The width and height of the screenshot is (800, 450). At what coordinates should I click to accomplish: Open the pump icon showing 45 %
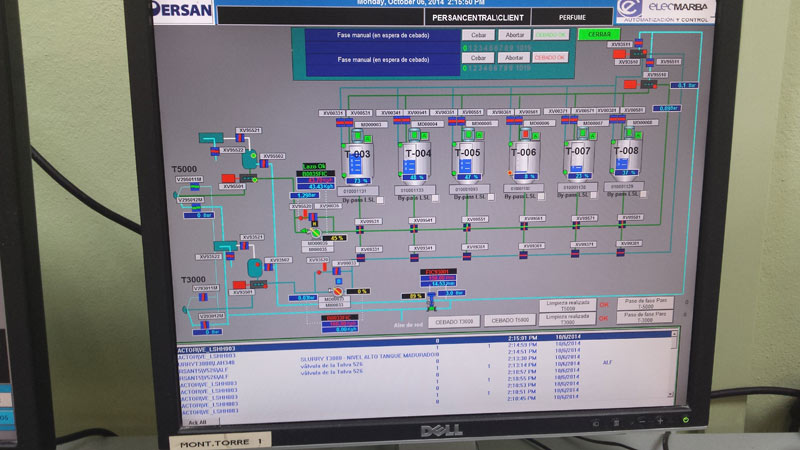click(316, 233)
